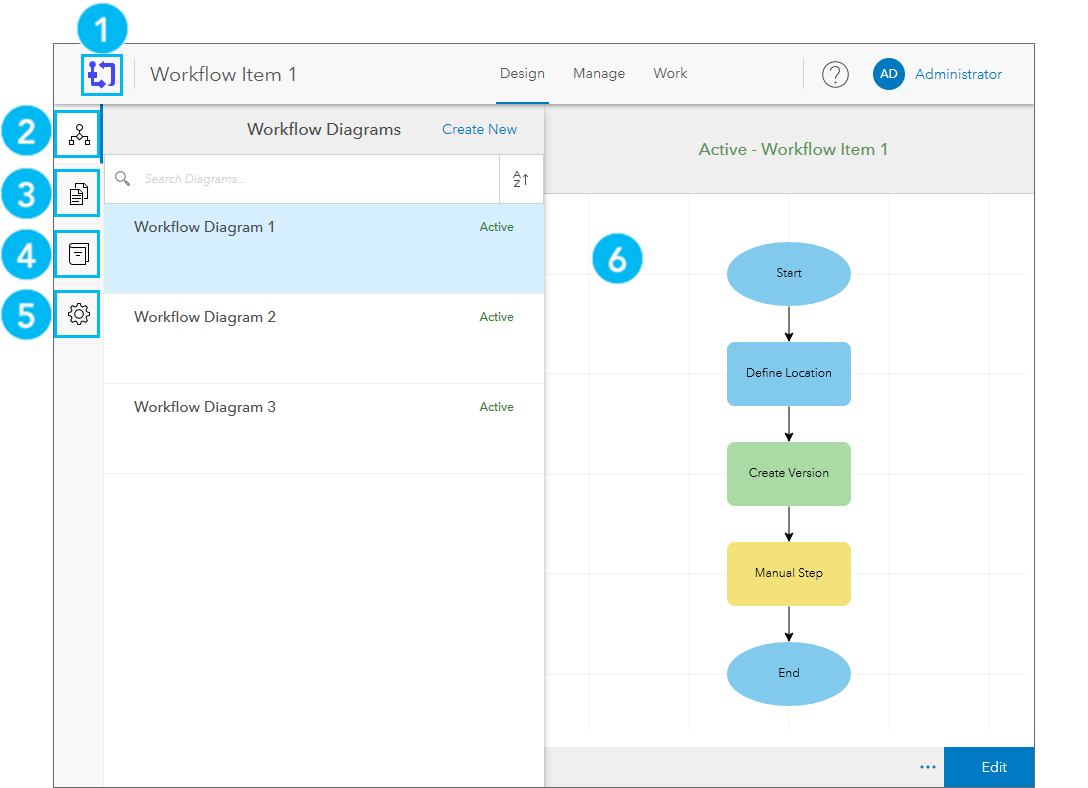Open the third sidebar panel icon below templates
1088x788 pixels.
[x=79, y=254]
